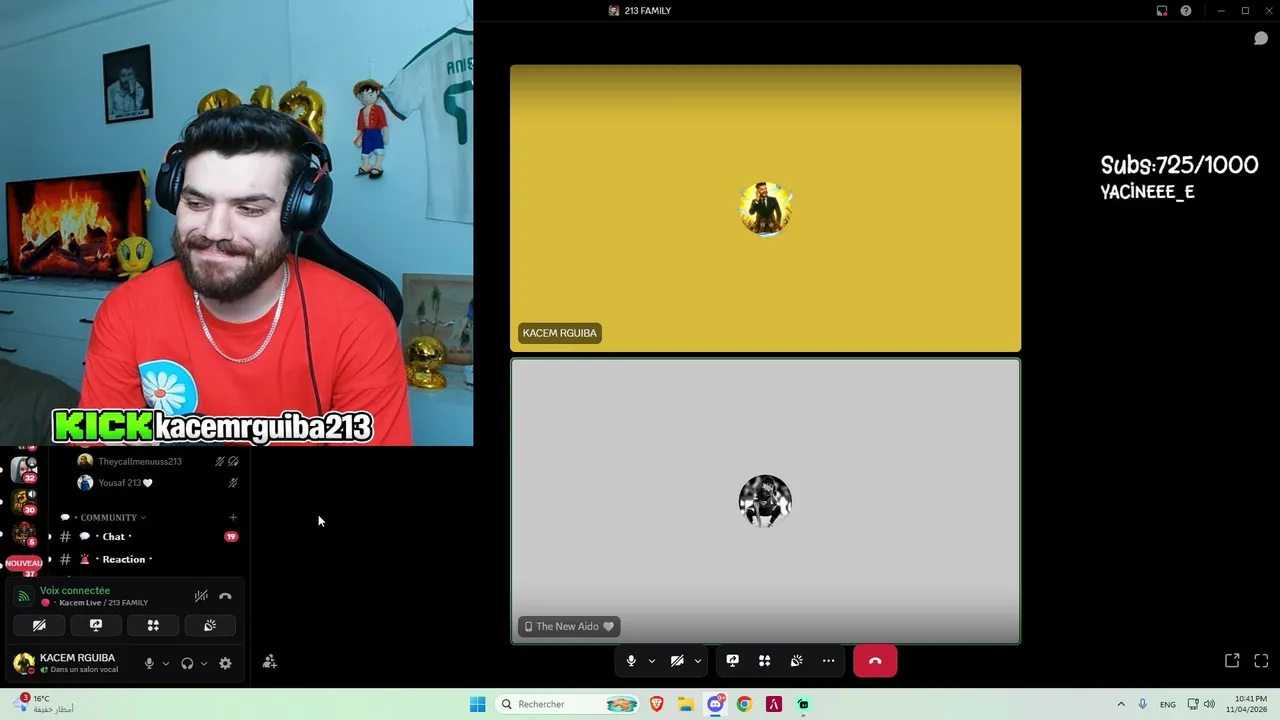
Task: Select KACEM RGUIBA video tile
Action: (765, 208)
